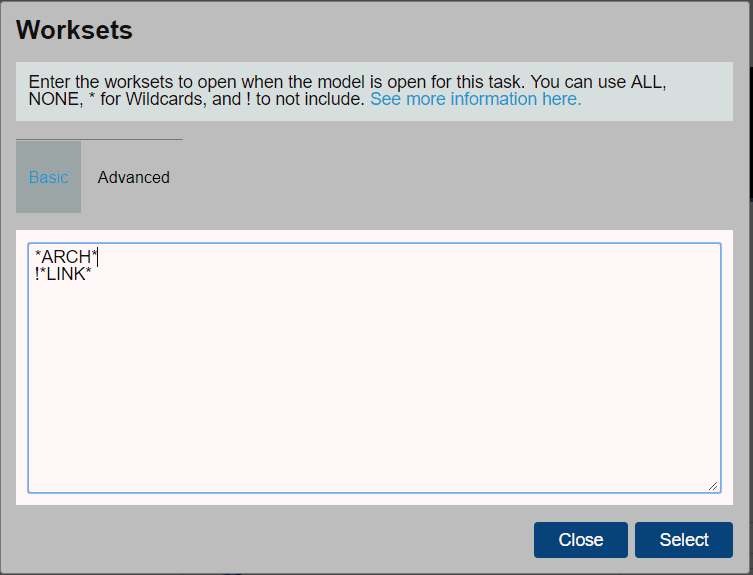This screenshot has width=753, height=575.
Task: Click the word ALL in the instructions
Action: pos(646,82)
